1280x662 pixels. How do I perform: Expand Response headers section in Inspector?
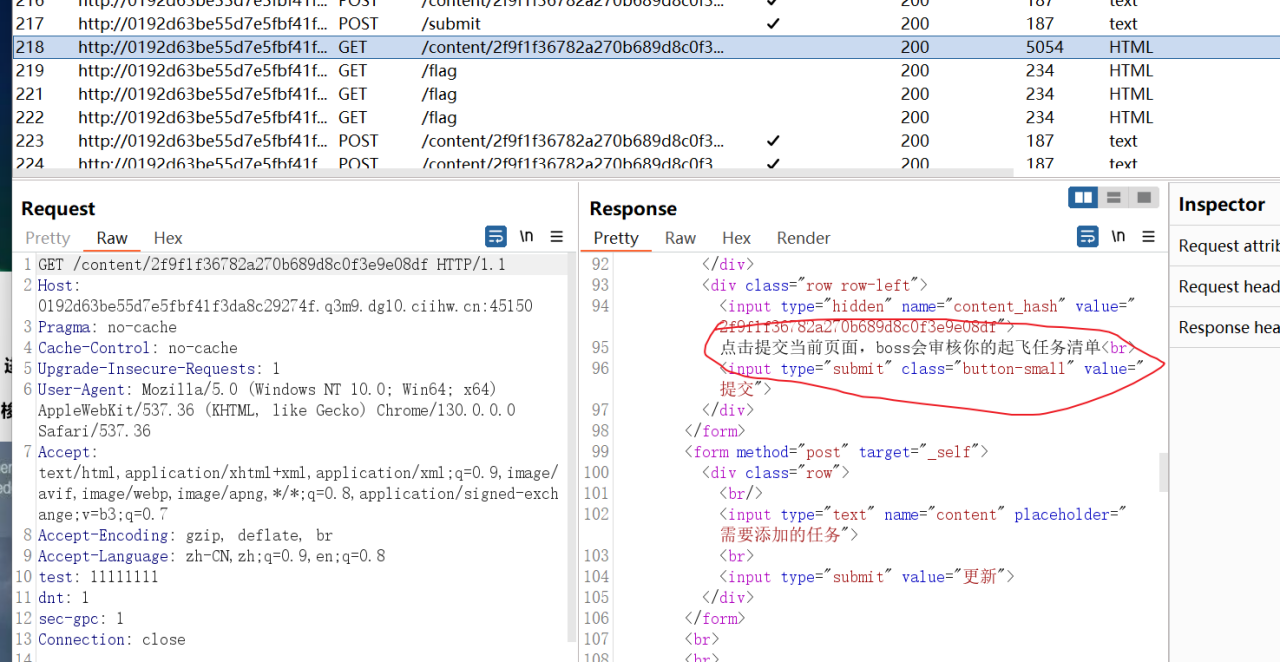click(1228, 328)
